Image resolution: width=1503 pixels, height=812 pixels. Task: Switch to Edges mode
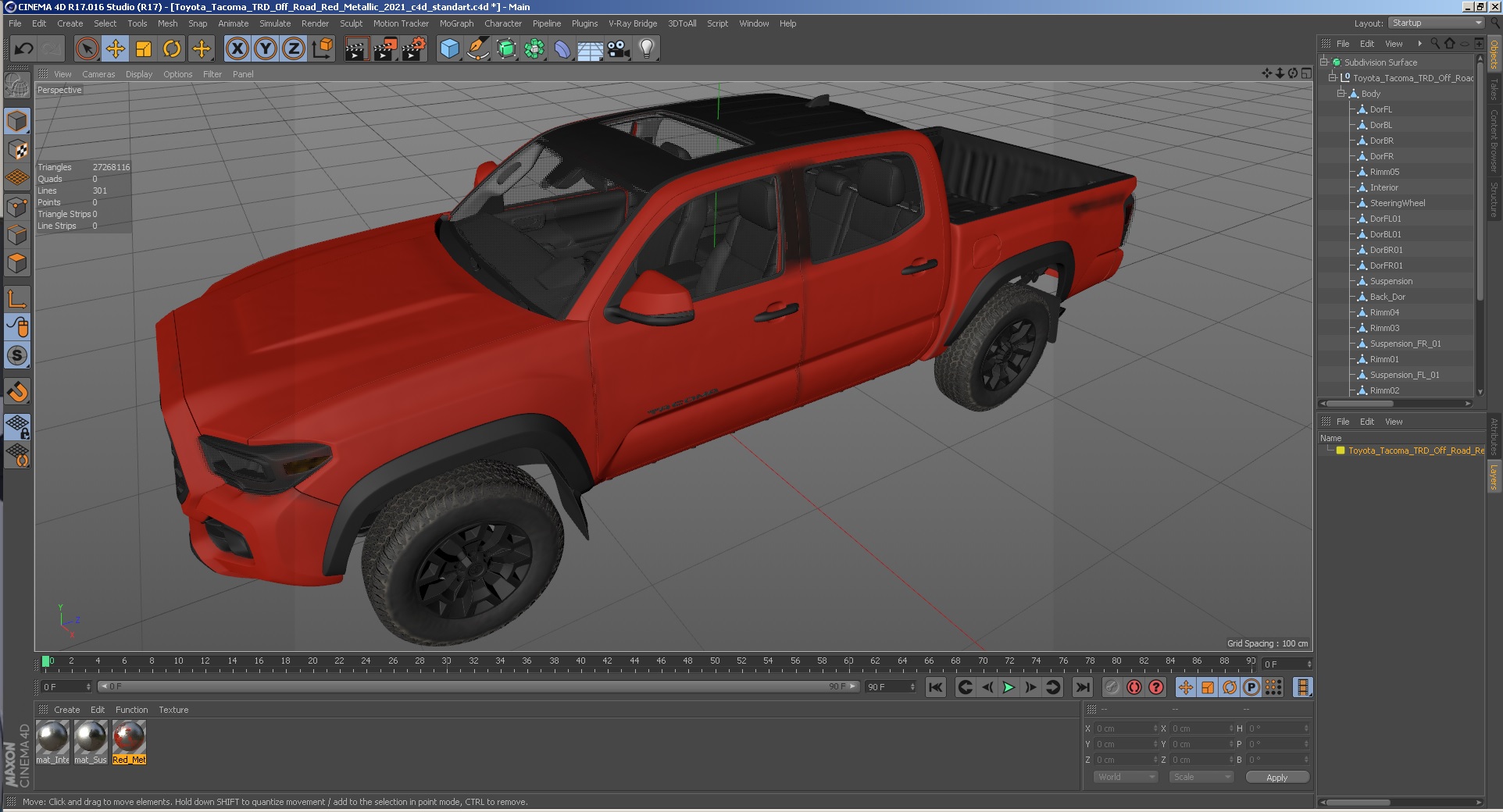pyautogui.click(x=17, y=234)
